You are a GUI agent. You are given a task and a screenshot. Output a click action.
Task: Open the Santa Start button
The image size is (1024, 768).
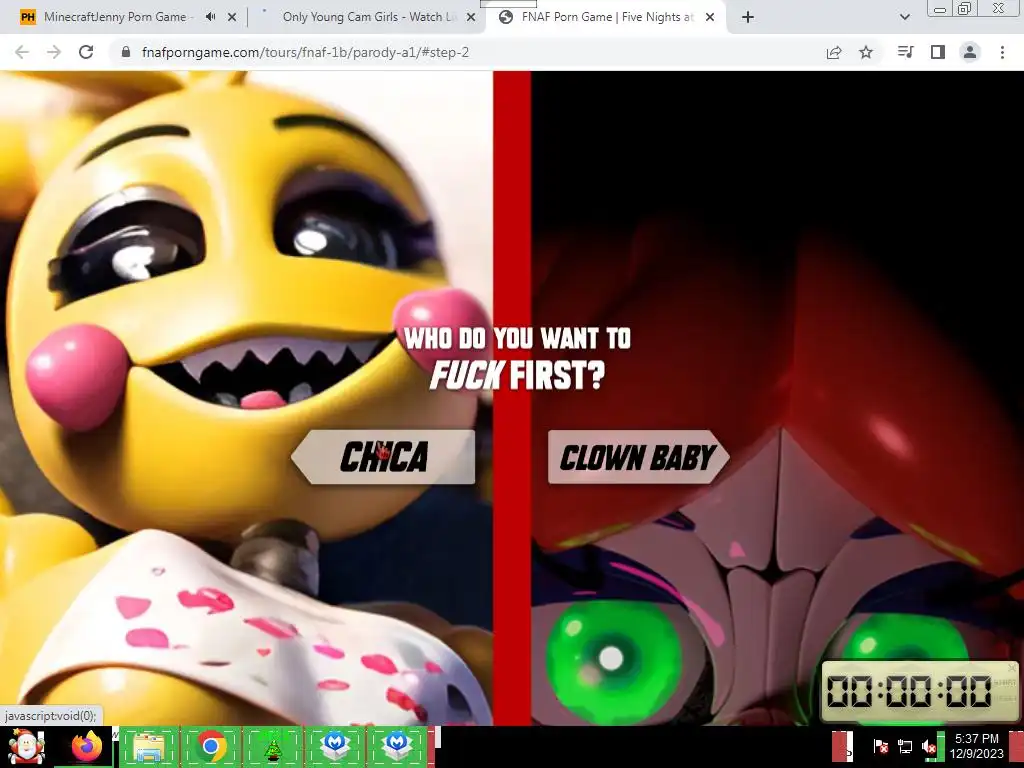pyautogui.click(x=27, y=746)
